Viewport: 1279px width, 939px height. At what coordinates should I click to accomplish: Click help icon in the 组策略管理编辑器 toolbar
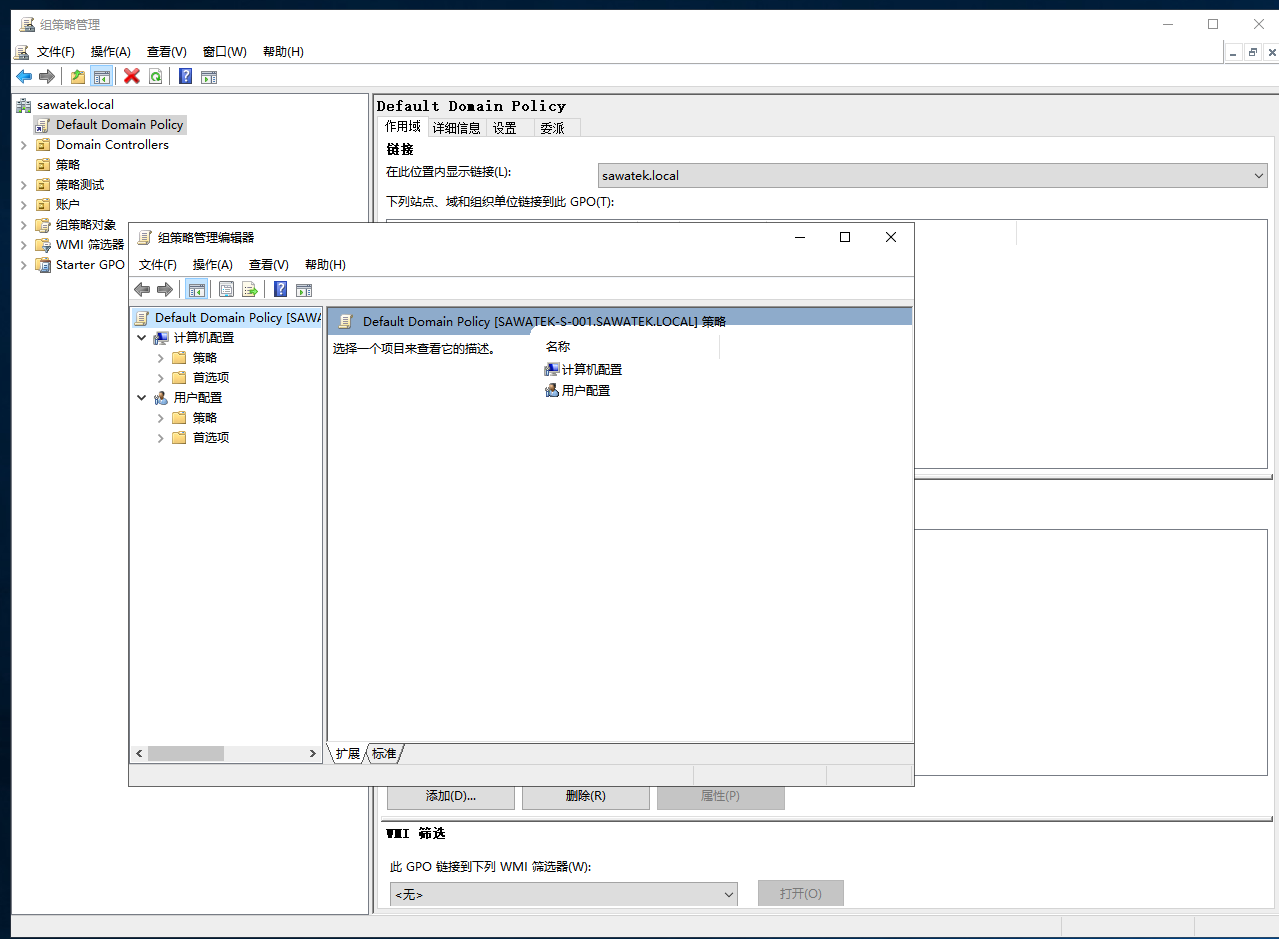pos(280,289)
